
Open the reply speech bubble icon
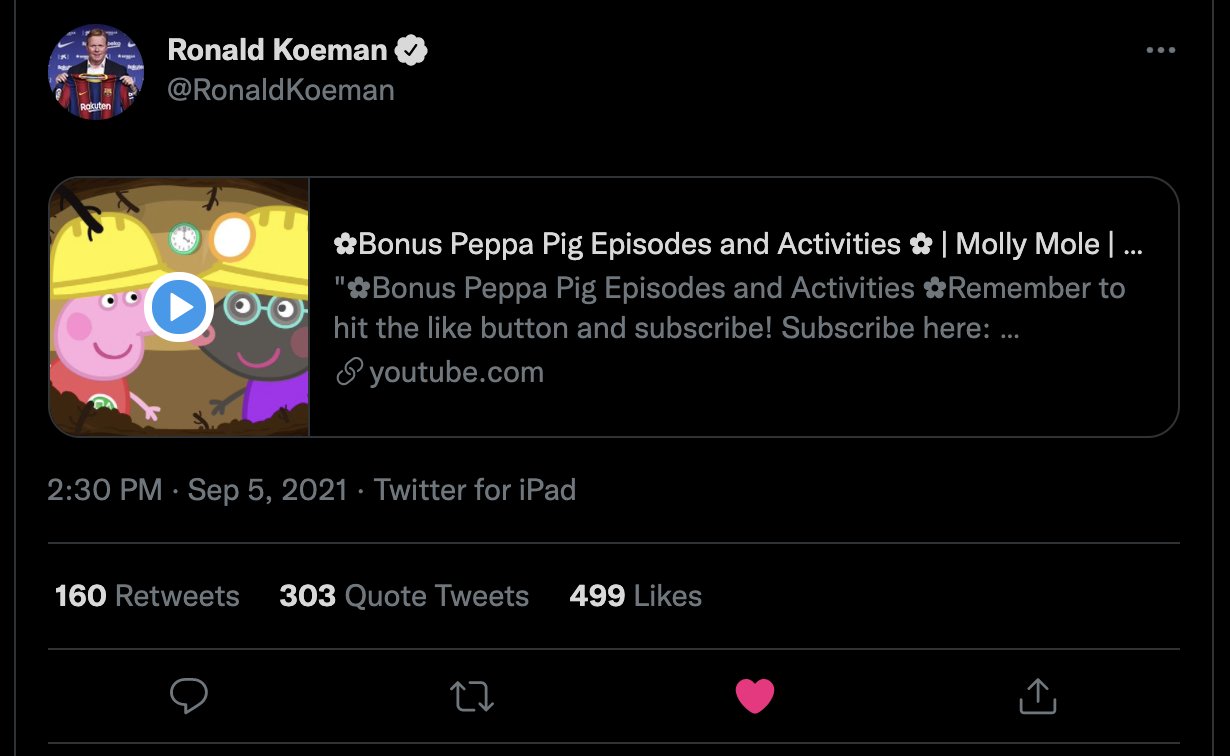coord(188,695)
